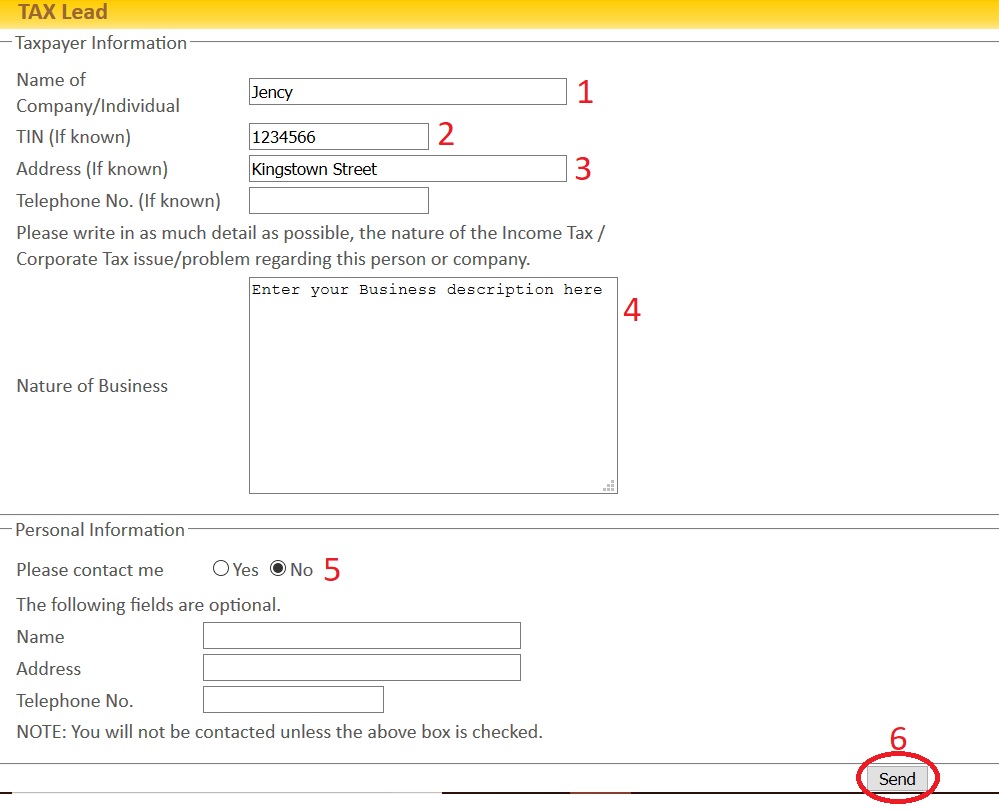Grab the text area resize handle
999x810 pixels.
(x=608, y=486)
